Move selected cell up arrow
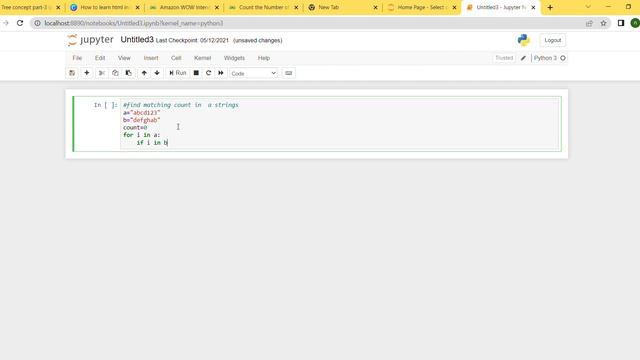 click(144, 73)
